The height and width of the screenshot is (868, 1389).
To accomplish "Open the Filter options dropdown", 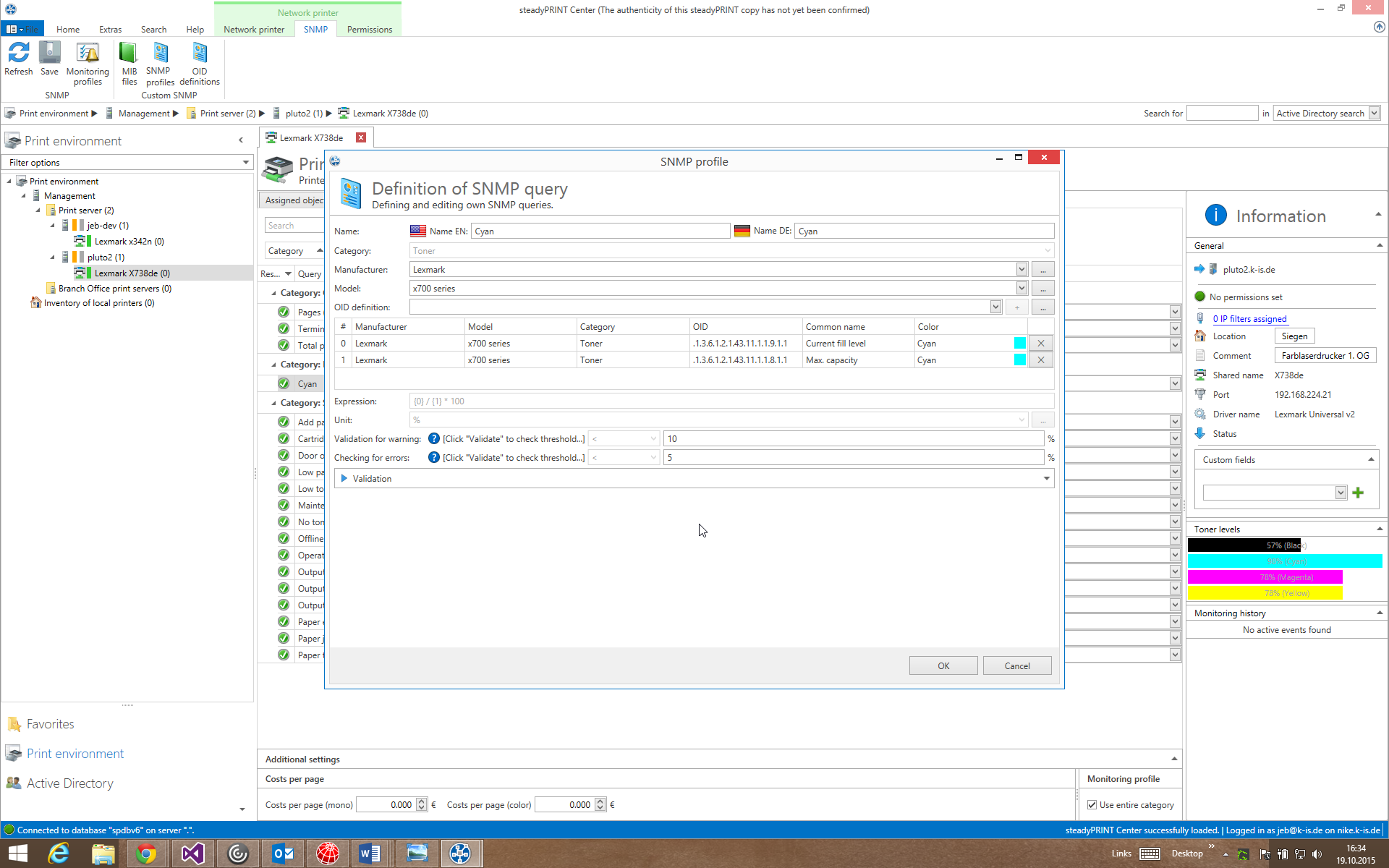I will click(245, 163).
